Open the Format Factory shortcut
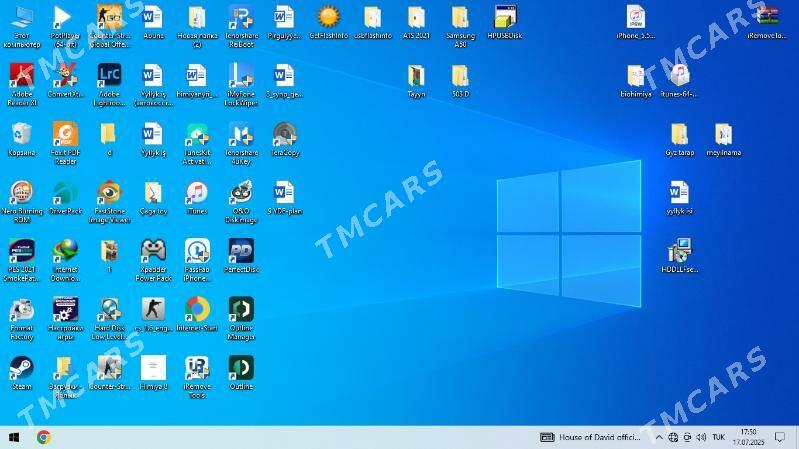799x449 pixels. tap(21, 319)
